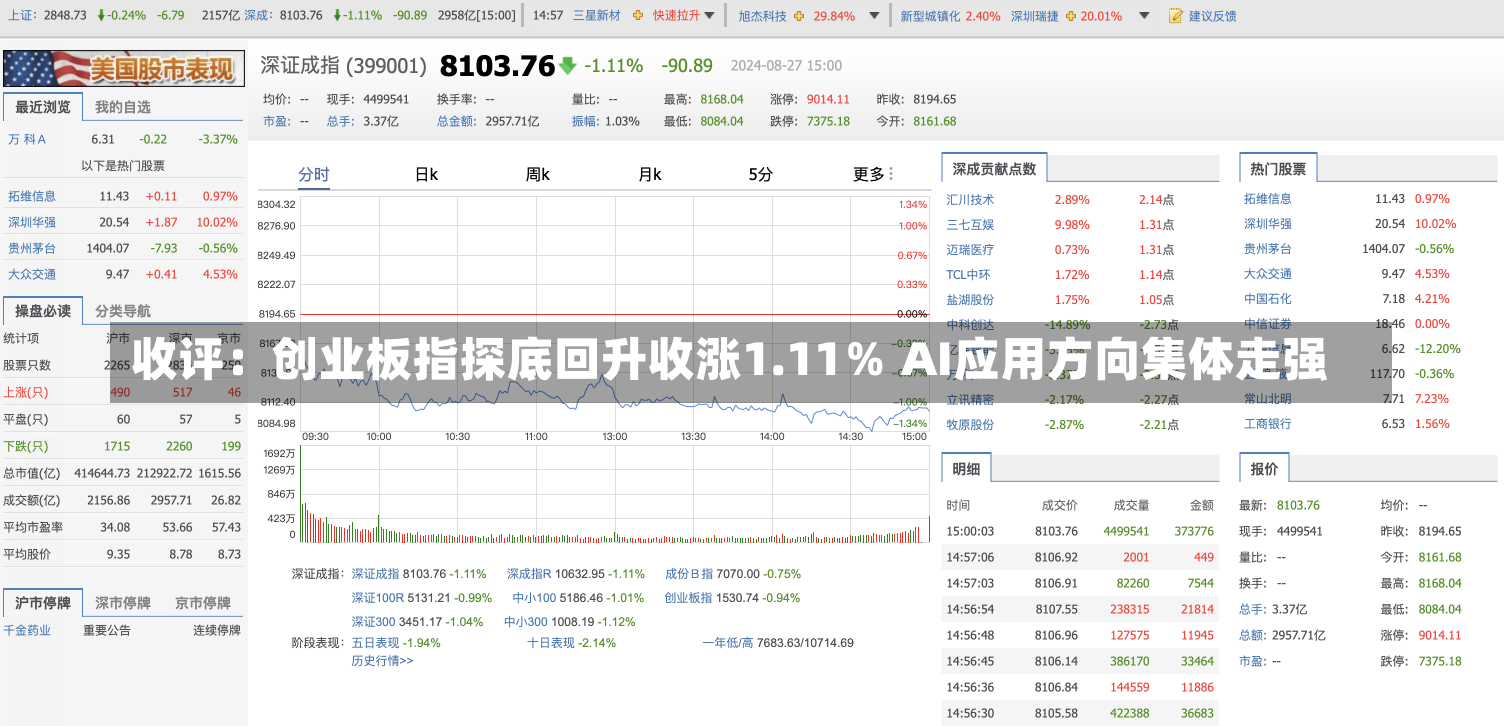Select the 京市停牌 tab
This screenshot has width=1504, height=726.
pyautogui.click(x=203, y=603)
